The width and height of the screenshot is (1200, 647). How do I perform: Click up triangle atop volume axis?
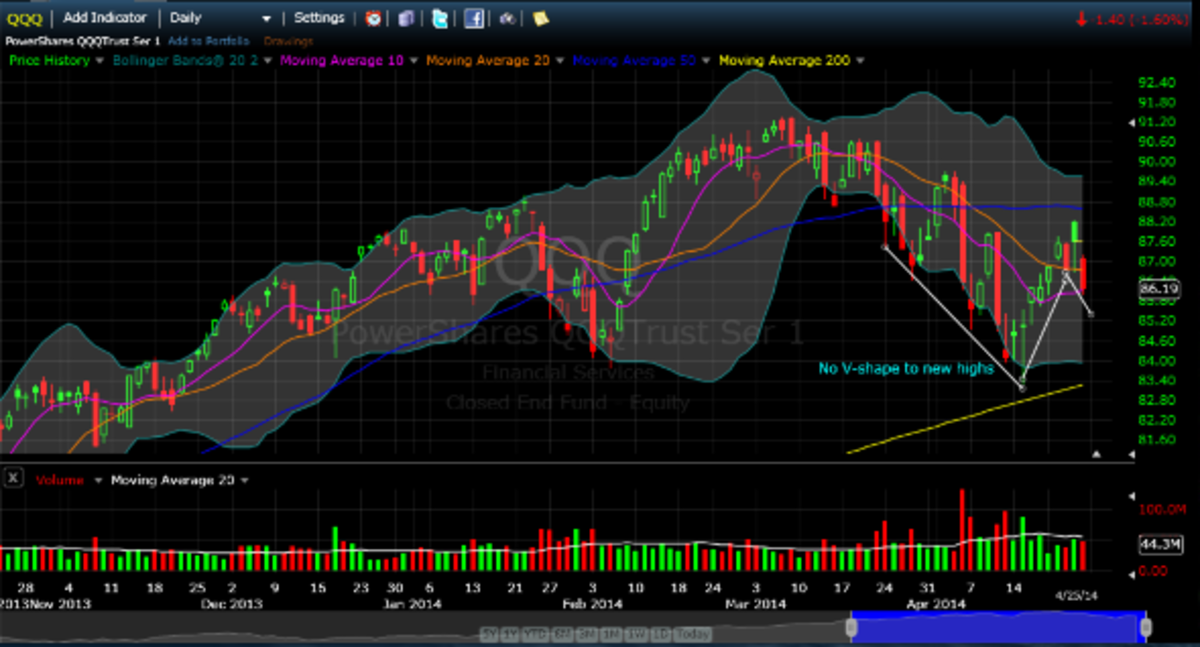pos(1131,496)
